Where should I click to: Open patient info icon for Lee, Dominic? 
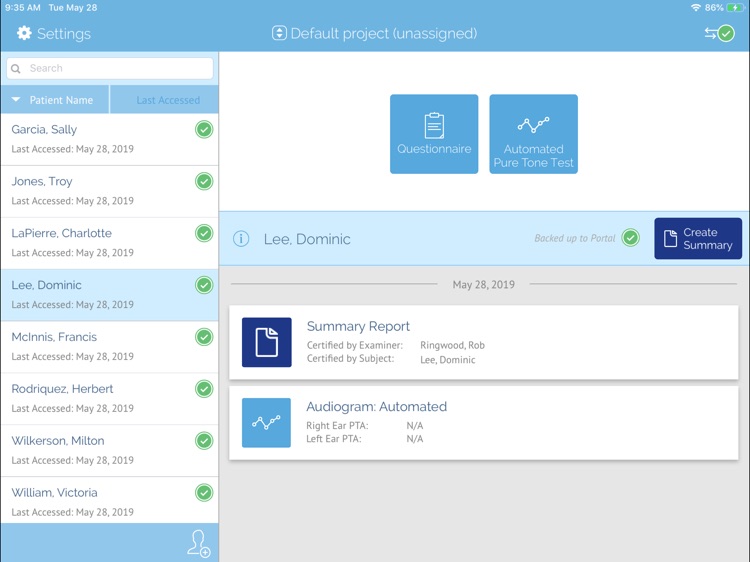(241, 238)
